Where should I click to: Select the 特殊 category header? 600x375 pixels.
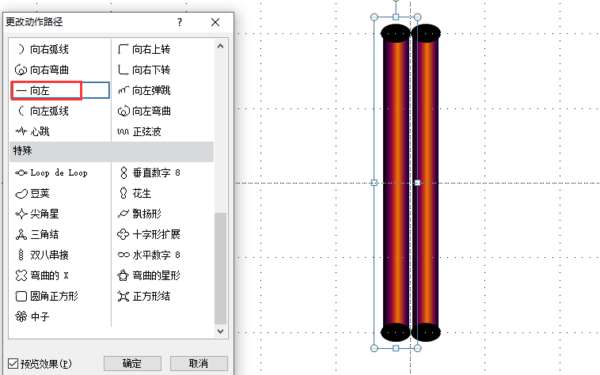(x=111, y=151)
